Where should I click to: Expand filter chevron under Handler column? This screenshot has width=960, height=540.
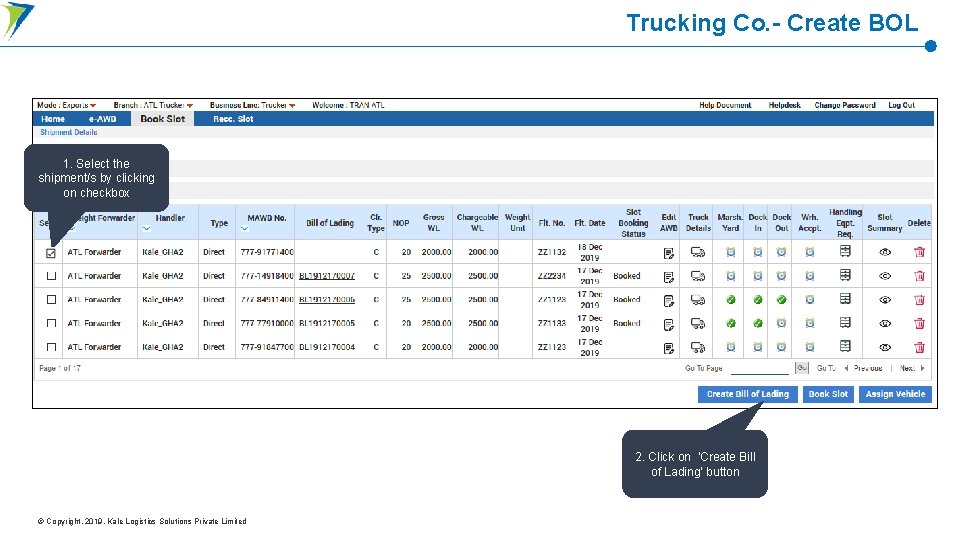click(146, 229)
